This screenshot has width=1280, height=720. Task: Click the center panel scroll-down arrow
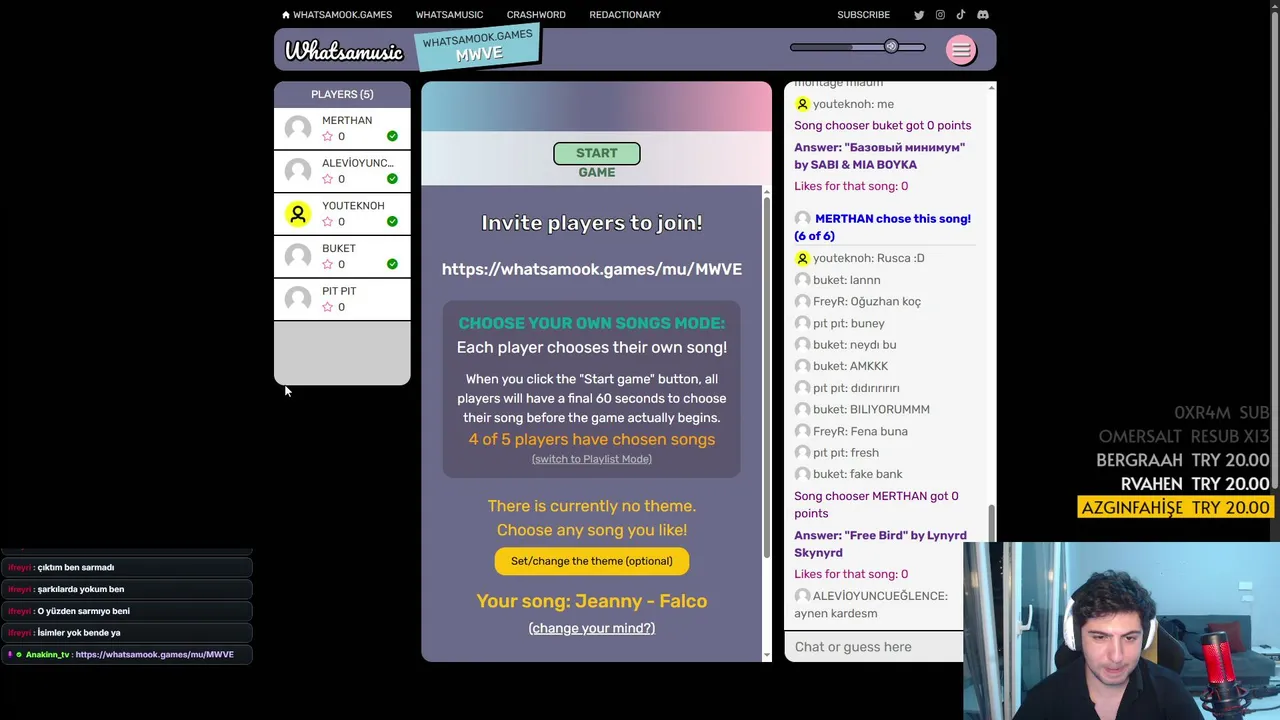coord(767,655)
